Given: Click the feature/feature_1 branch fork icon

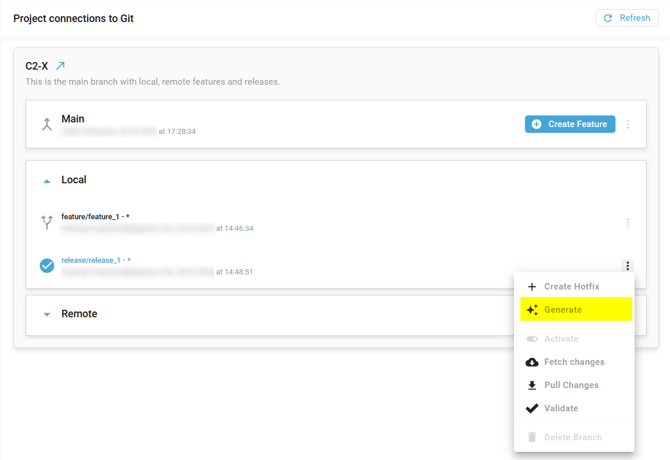Looking at the screenshot, I should pos(47,222).
